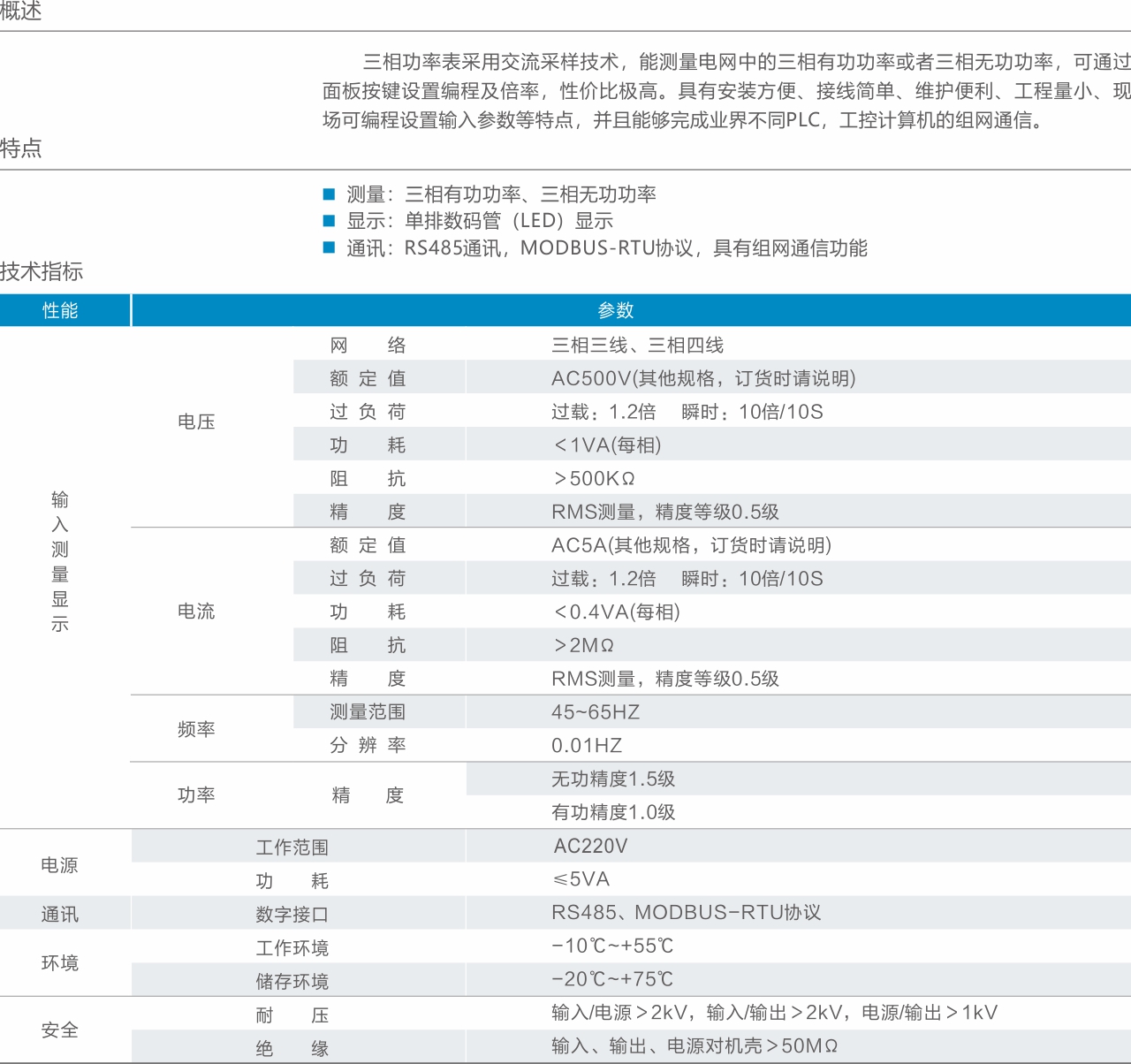
Task: Click the value <1VA(每相)
Action: pyautogui.click(x=608, y=445)
